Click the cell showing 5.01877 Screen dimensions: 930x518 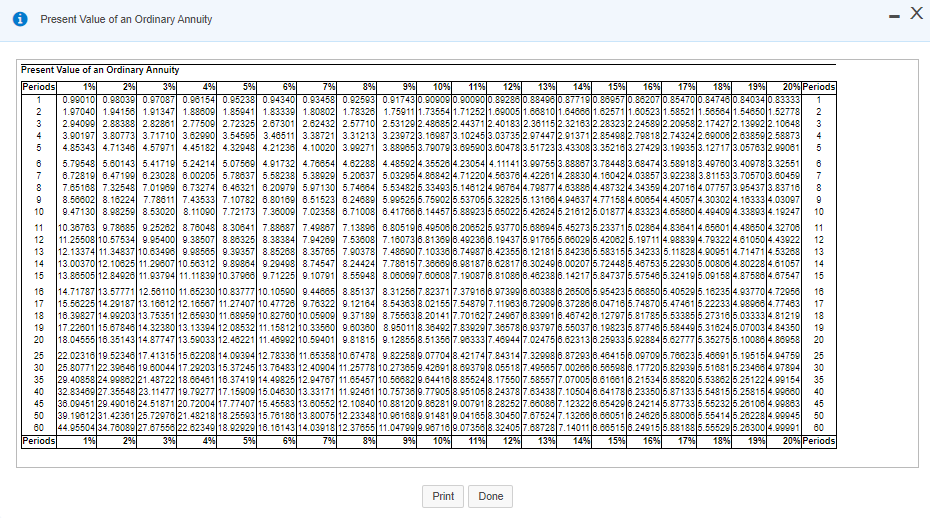(610, 211)
